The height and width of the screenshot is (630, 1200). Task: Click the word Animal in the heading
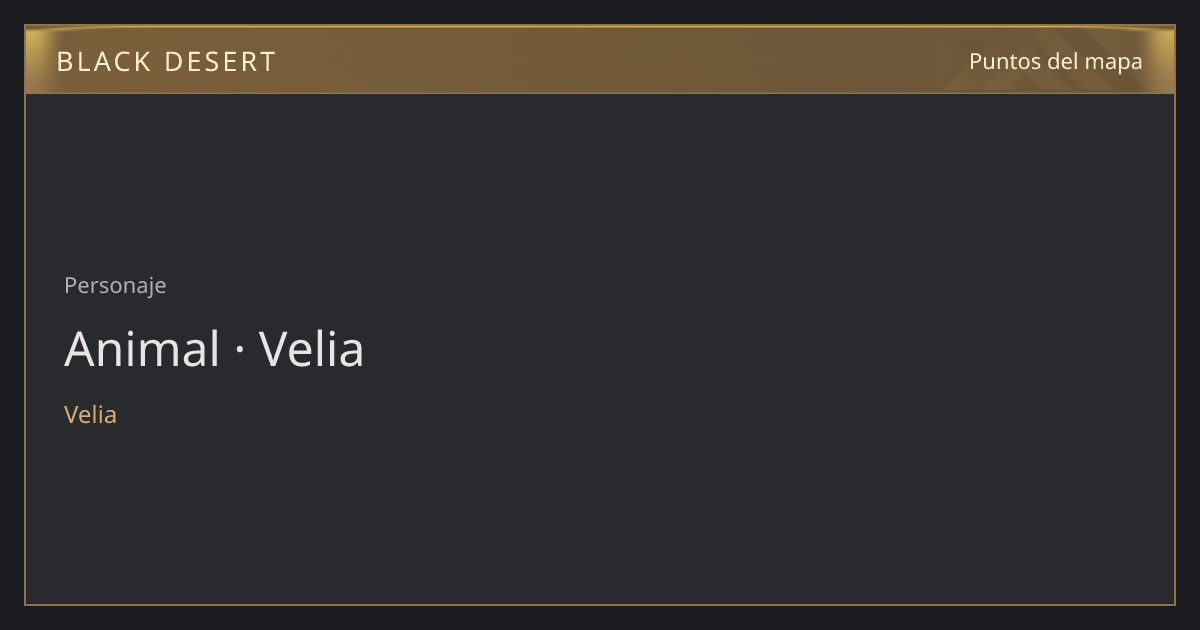tap(142, 350)
